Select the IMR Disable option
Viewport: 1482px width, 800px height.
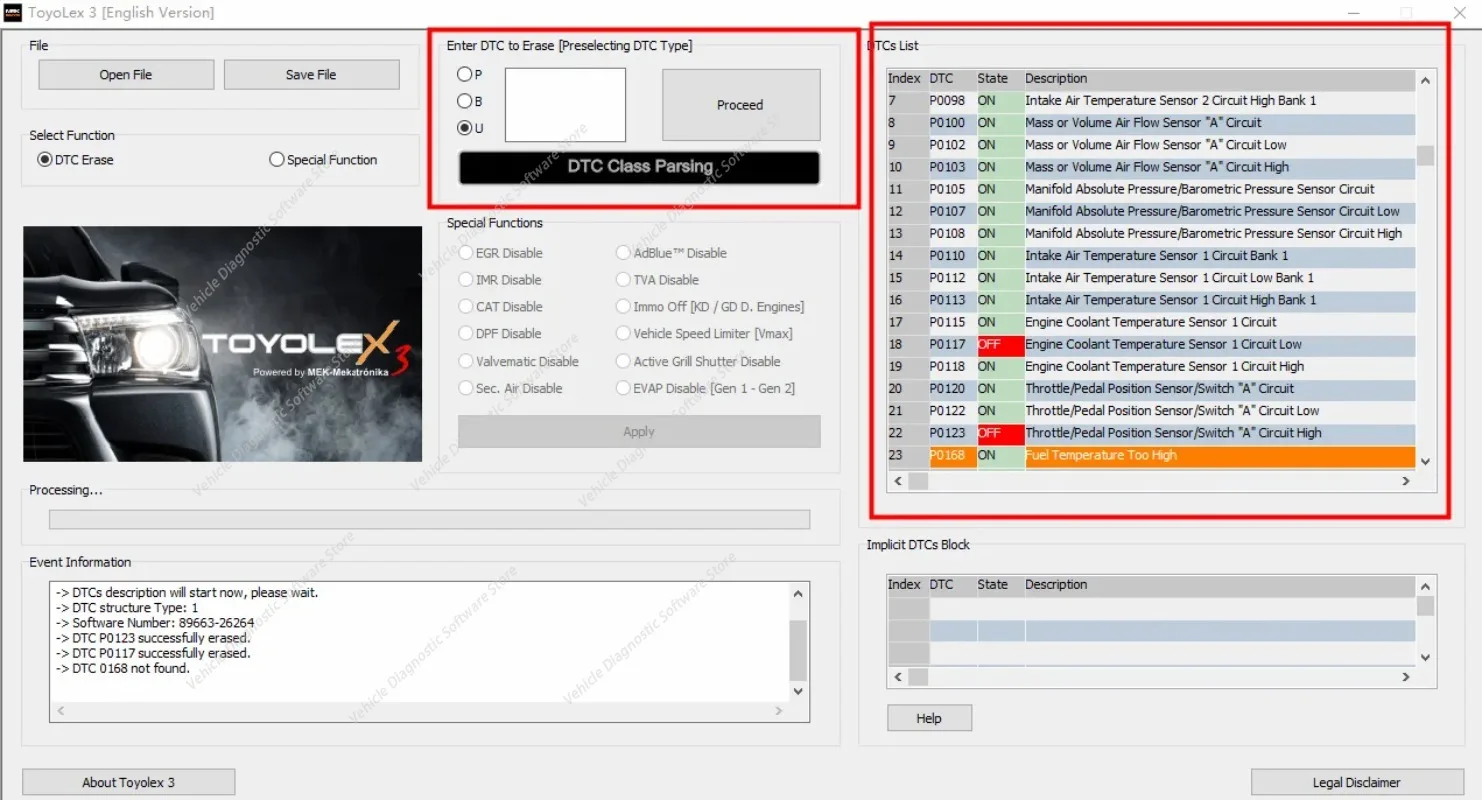click(500, 280)
